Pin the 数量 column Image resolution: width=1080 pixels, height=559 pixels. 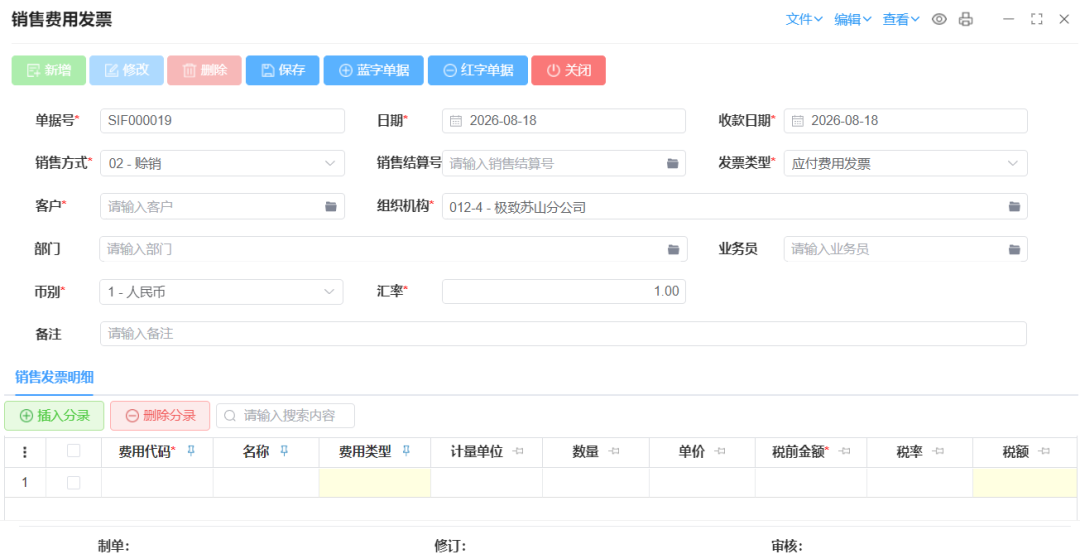(x=614, y=452)
